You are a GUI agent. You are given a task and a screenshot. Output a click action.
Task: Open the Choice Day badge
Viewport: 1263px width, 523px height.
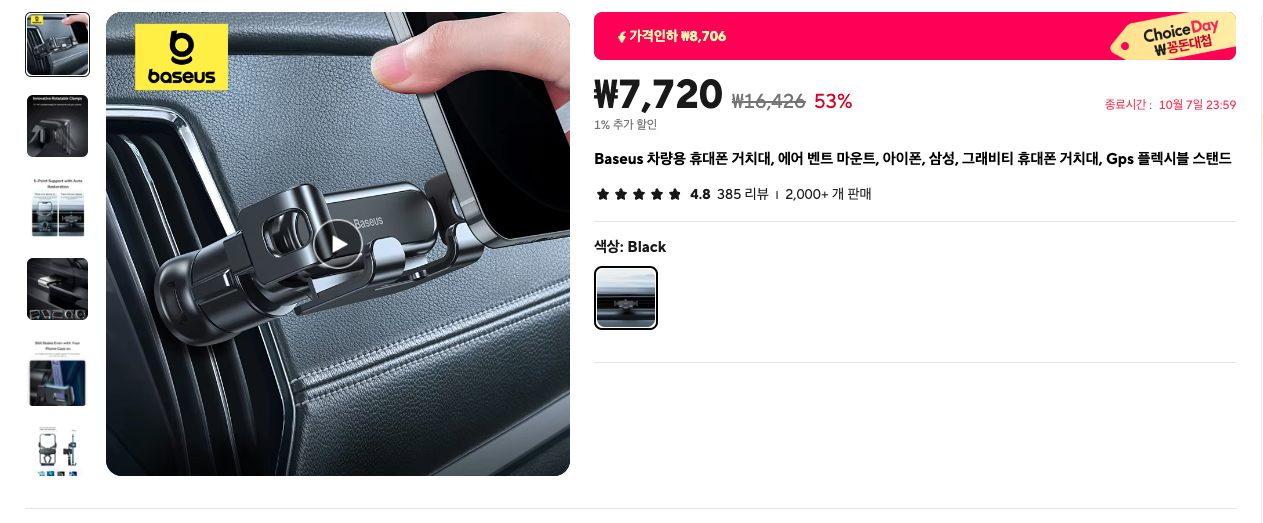point(1172,37)
